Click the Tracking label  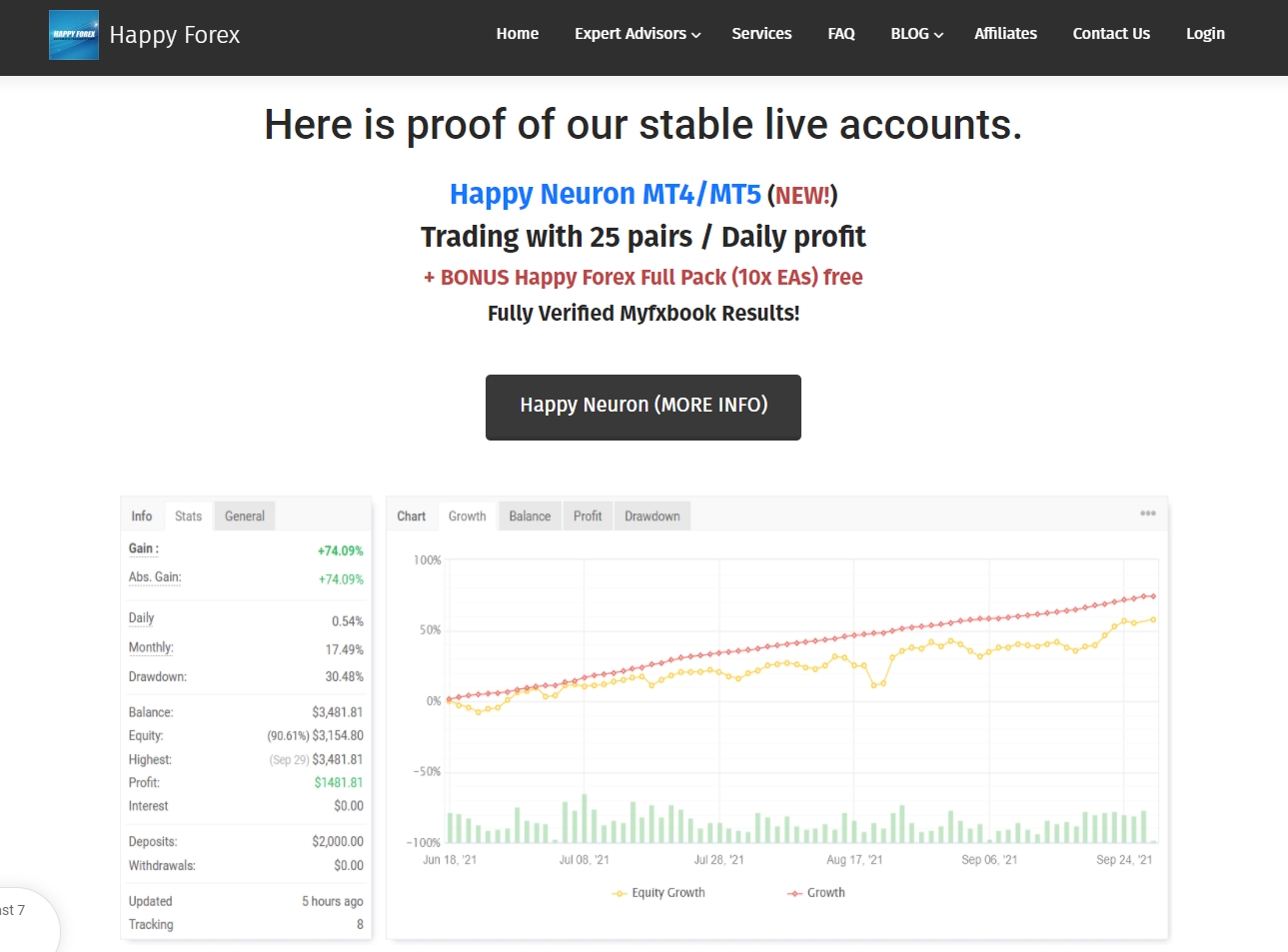click(x=151, y=924)
